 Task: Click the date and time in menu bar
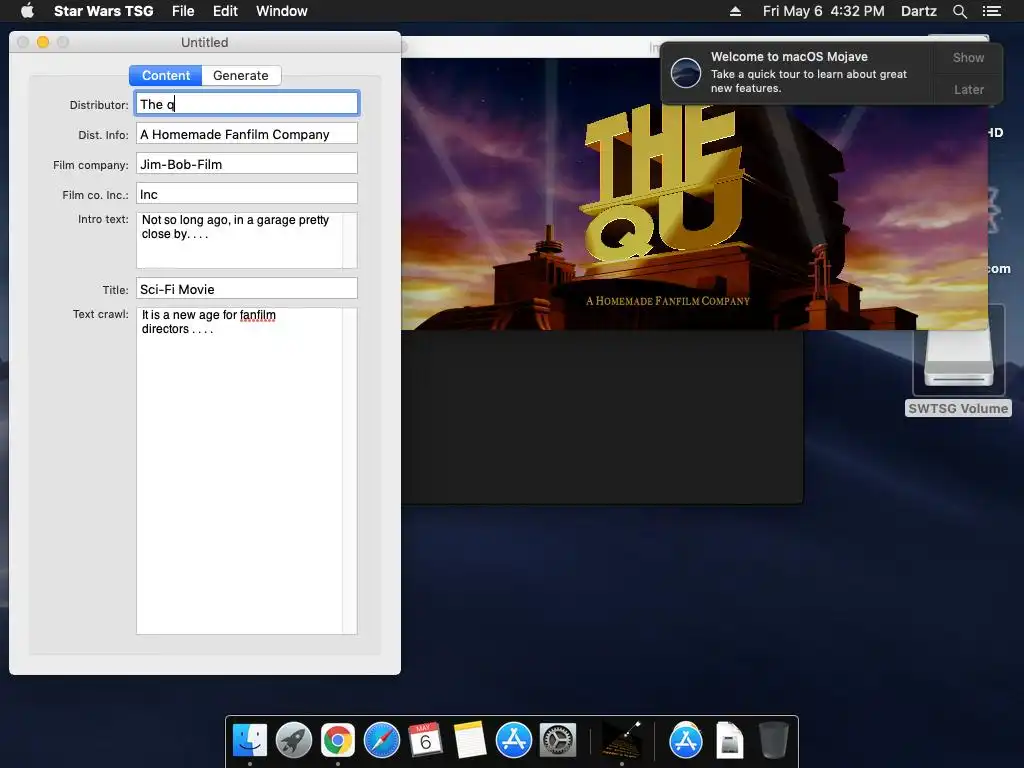(824, 11)
